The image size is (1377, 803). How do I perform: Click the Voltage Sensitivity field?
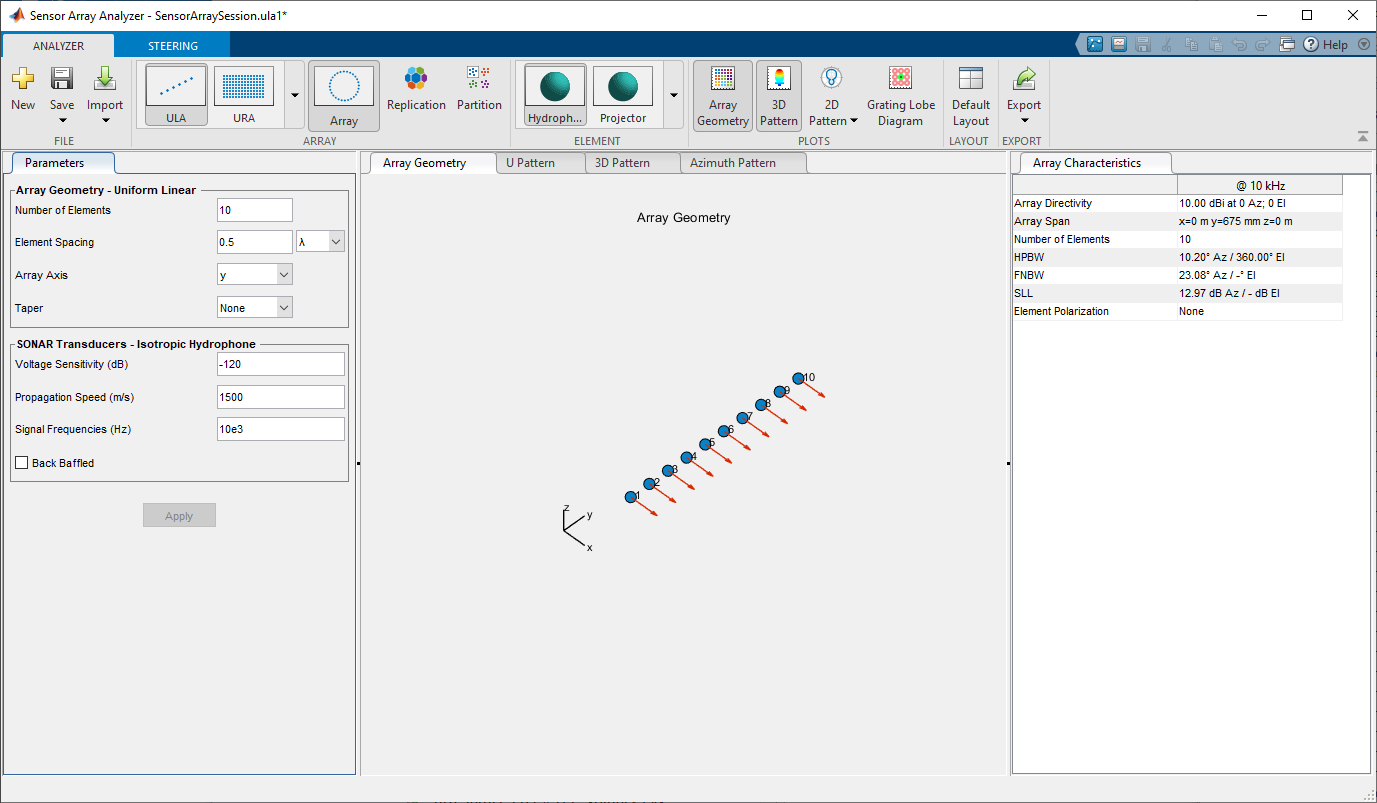point(281,364)
